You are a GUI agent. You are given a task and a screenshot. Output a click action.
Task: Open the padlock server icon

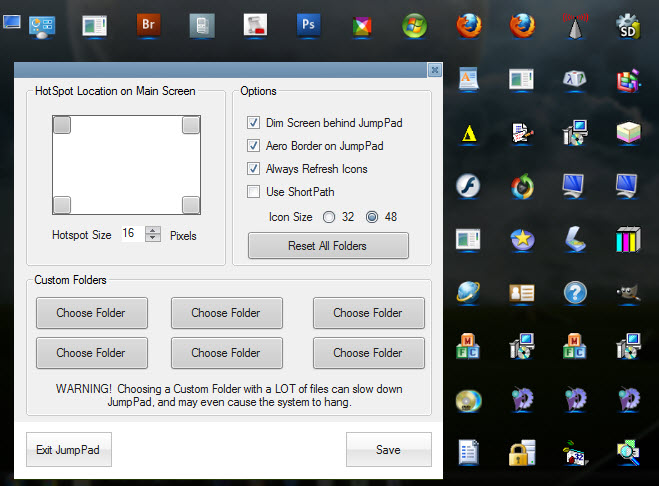(x=522, y=453)
